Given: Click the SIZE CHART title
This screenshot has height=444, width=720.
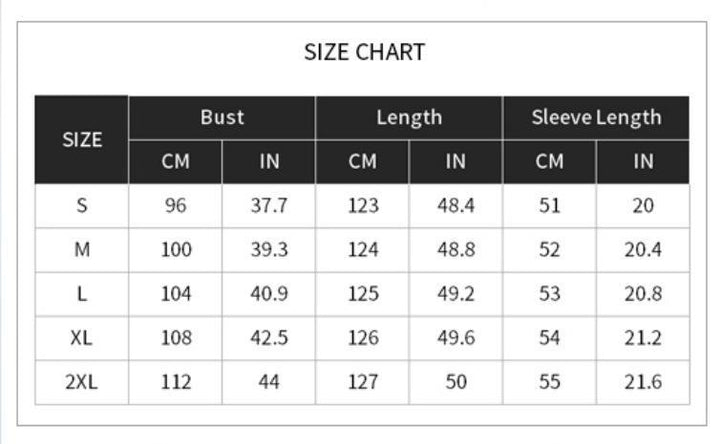Looking at the screenshot, I should (364, 52).
